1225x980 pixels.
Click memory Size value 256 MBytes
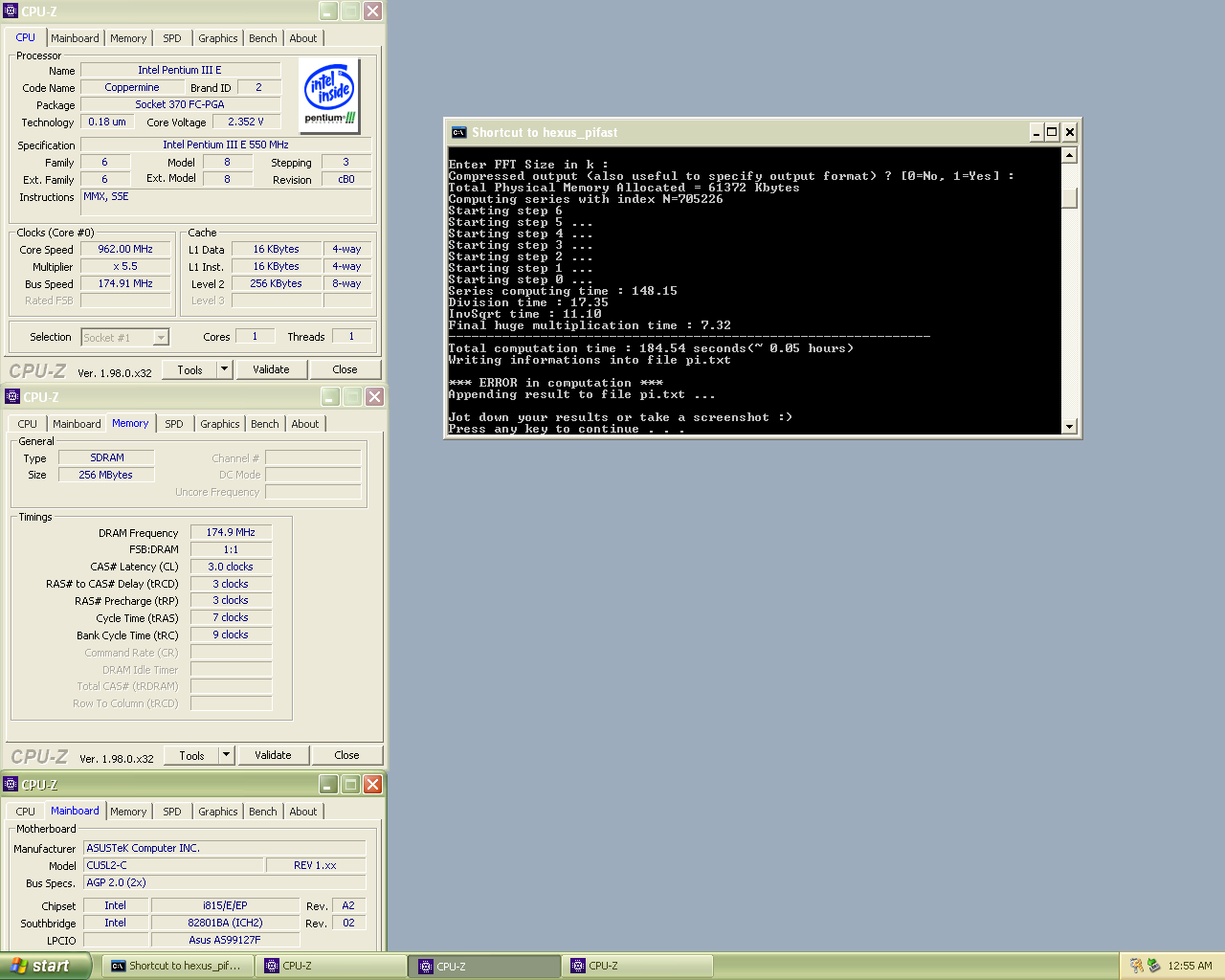pos(106,475)
